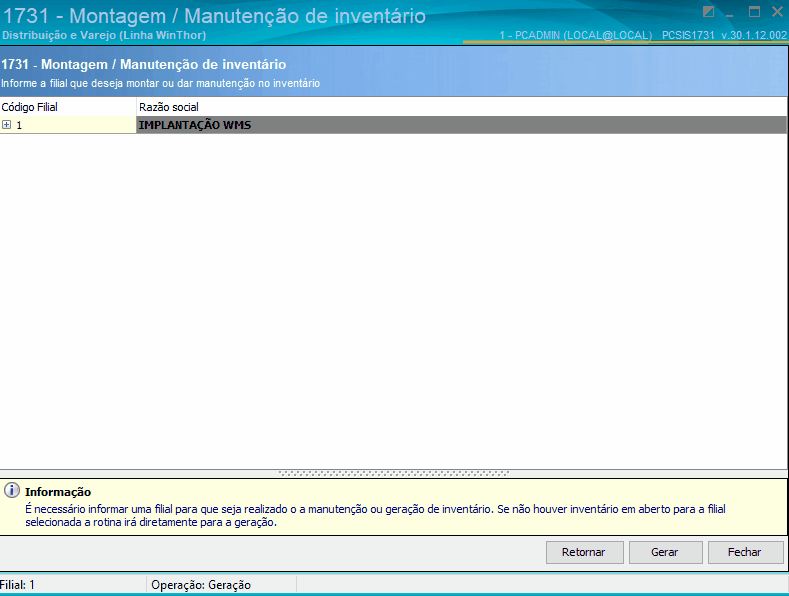Sort by Razão social column header
This screenshot has width=789, height=596.
point(461,107)
